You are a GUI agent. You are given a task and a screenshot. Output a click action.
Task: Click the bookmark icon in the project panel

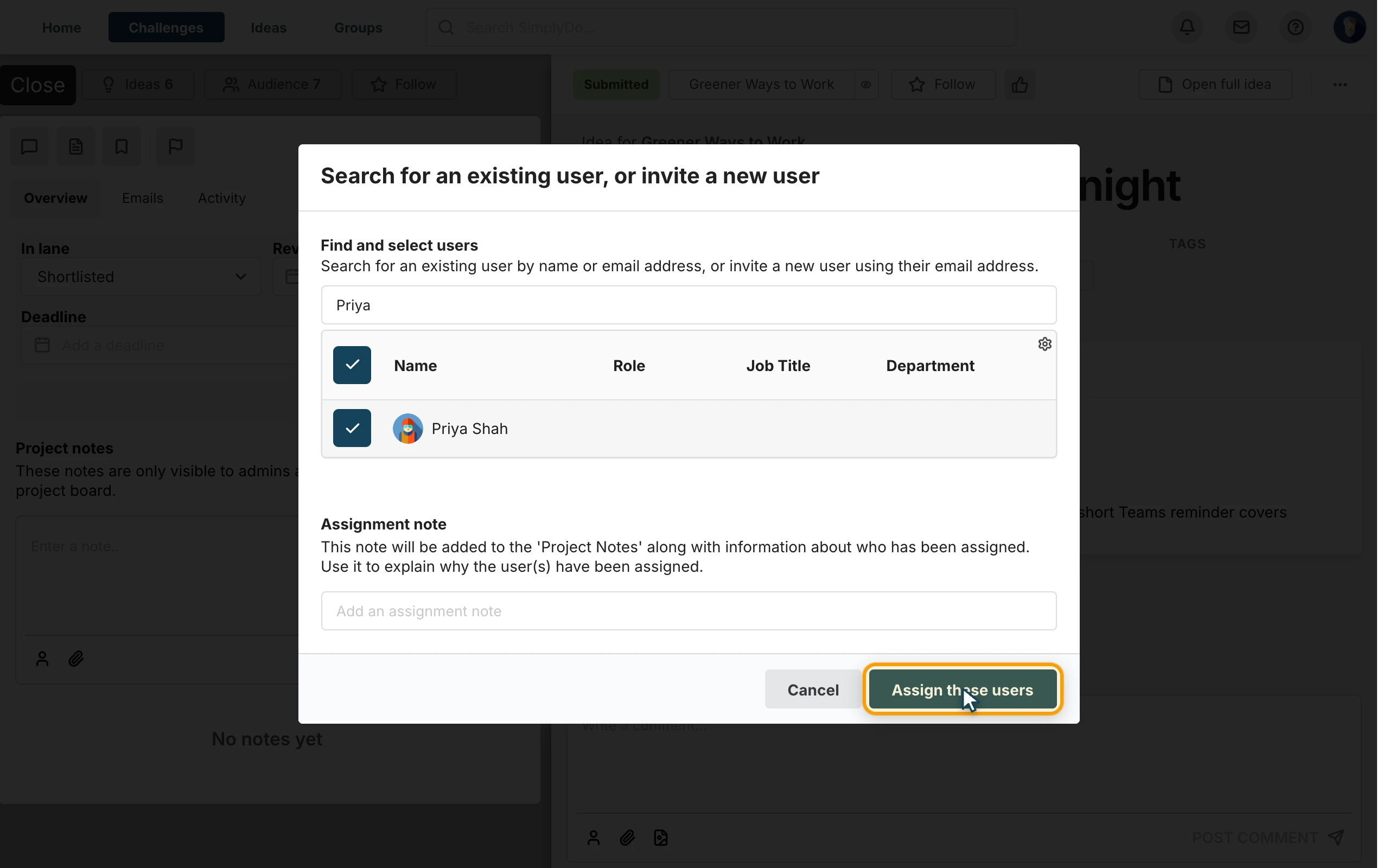121,146
